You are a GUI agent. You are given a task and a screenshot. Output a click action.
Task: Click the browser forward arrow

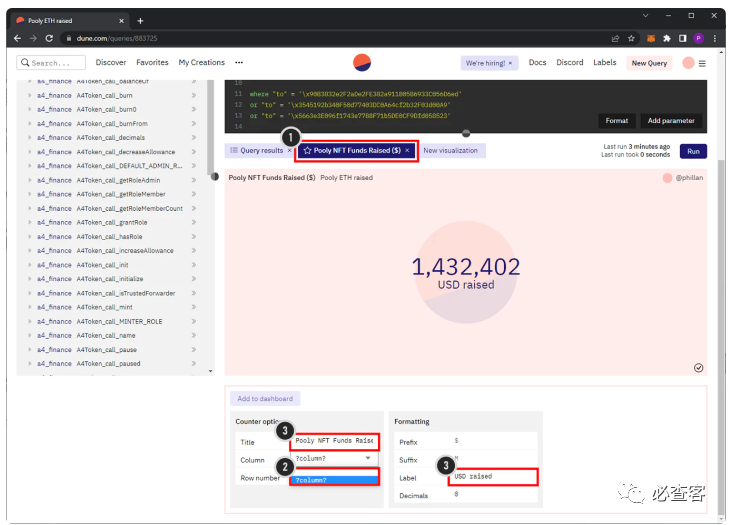33,39
